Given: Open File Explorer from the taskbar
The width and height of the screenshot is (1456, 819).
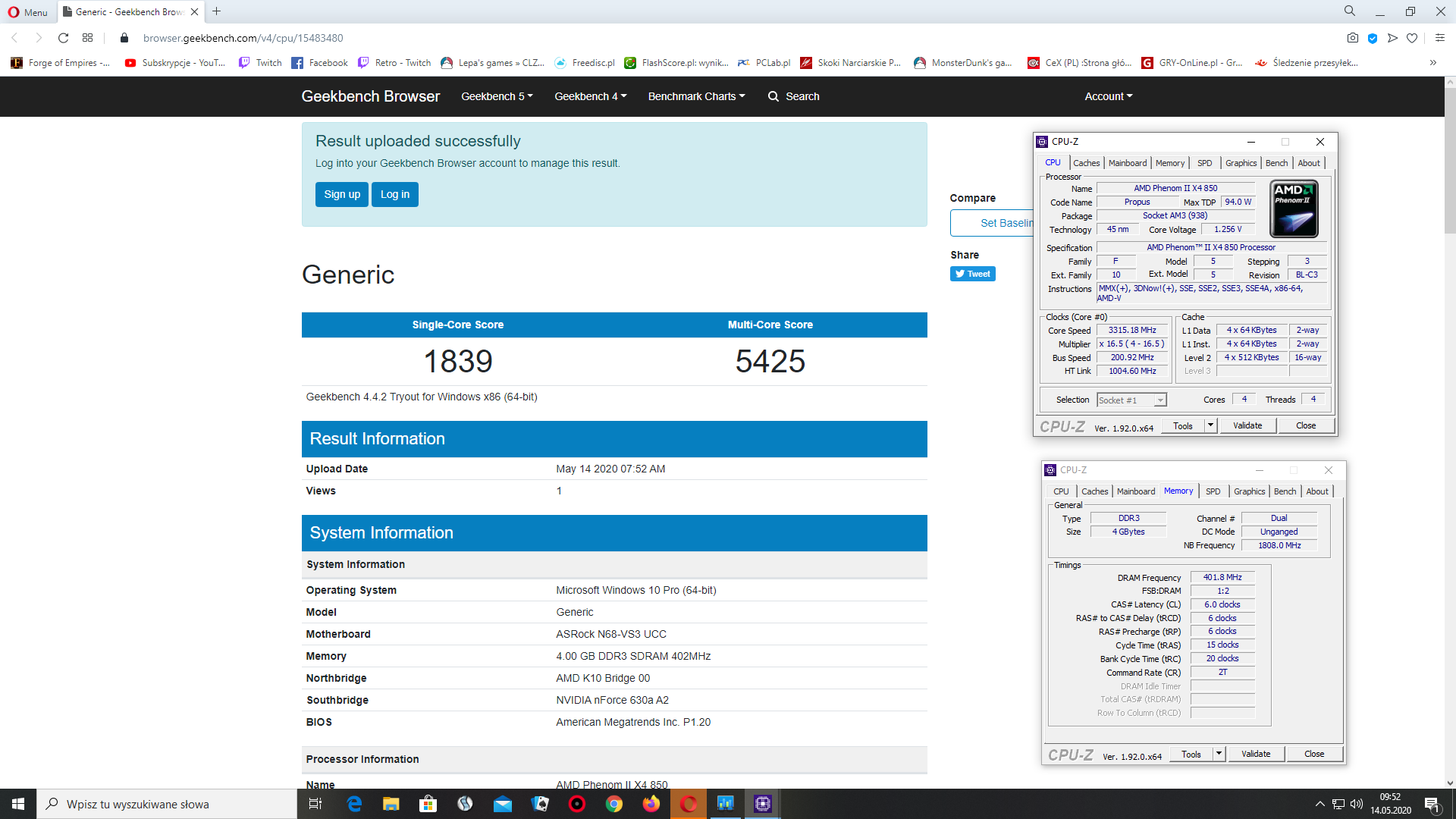Looking at the screenshot, I should point(391,804).
